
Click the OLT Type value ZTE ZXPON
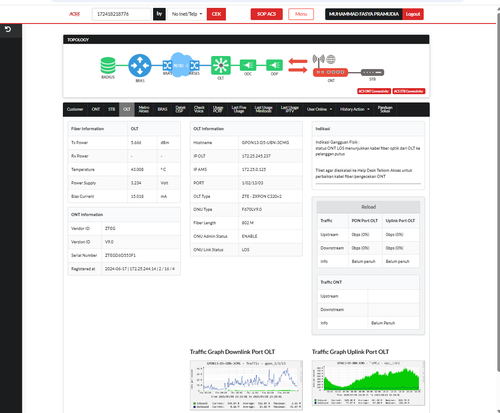[262, 196]
